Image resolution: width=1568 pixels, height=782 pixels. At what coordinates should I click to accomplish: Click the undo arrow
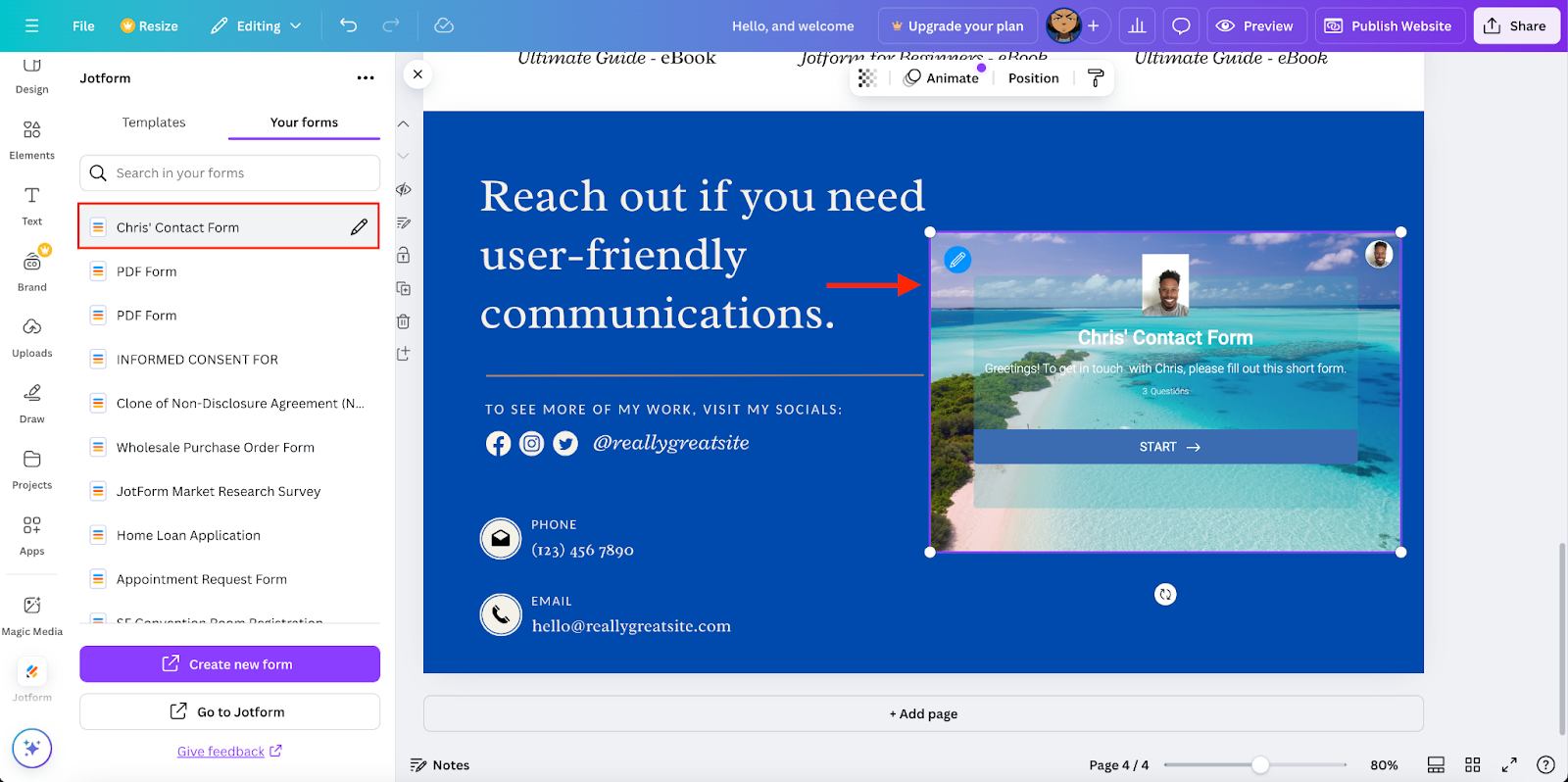point(348,25)
